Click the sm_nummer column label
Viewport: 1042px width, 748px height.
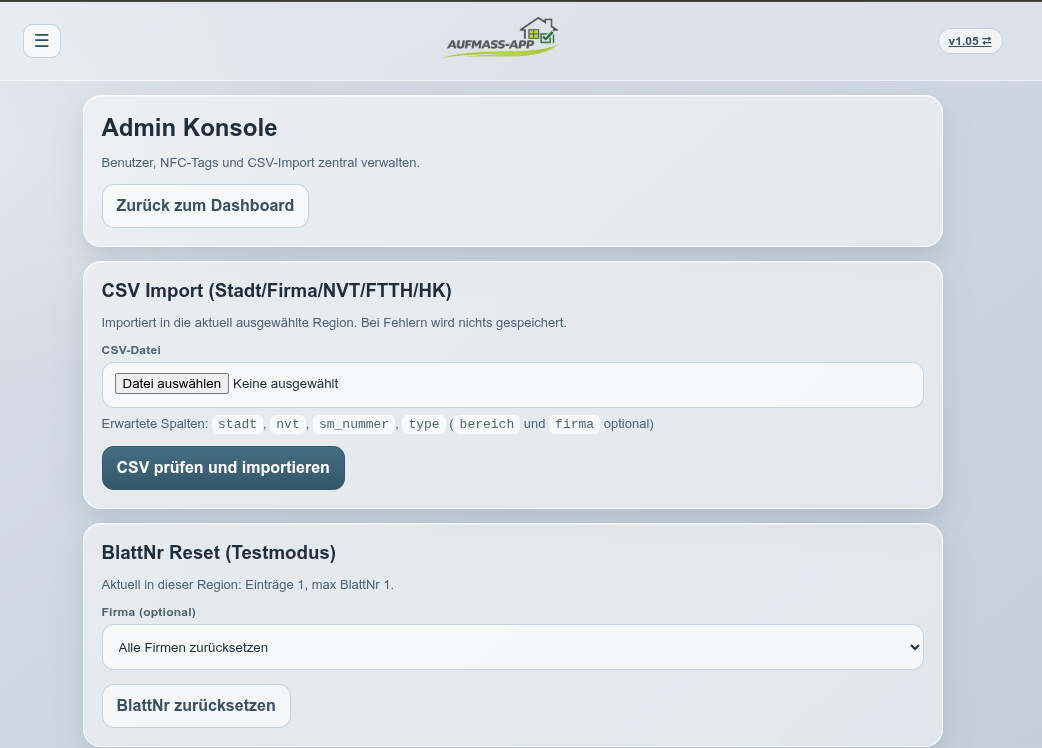[x=354, y=424]
